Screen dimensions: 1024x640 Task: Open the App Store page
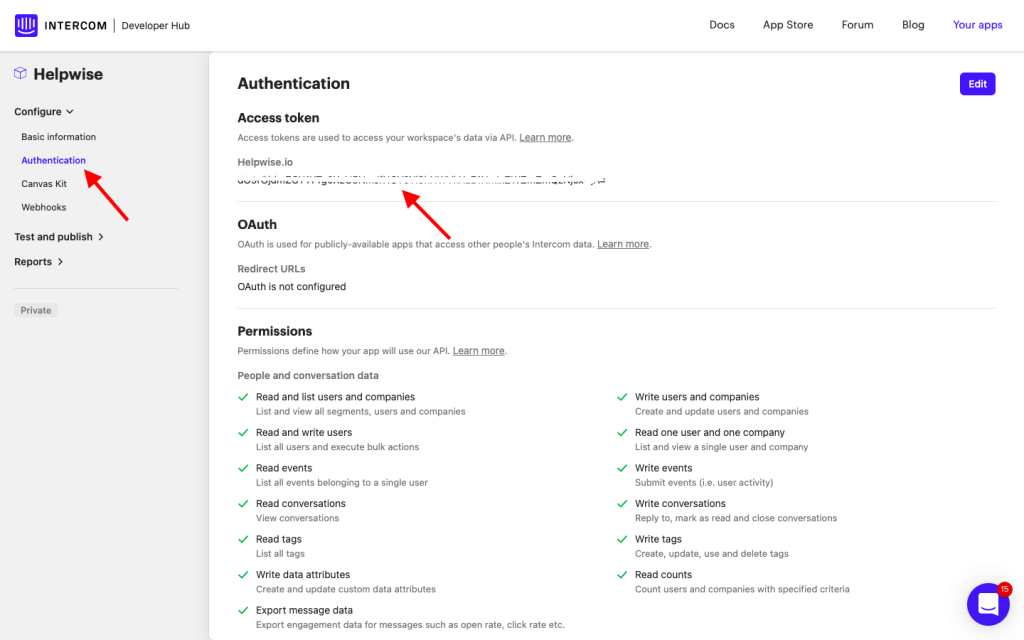click(788, 25)
